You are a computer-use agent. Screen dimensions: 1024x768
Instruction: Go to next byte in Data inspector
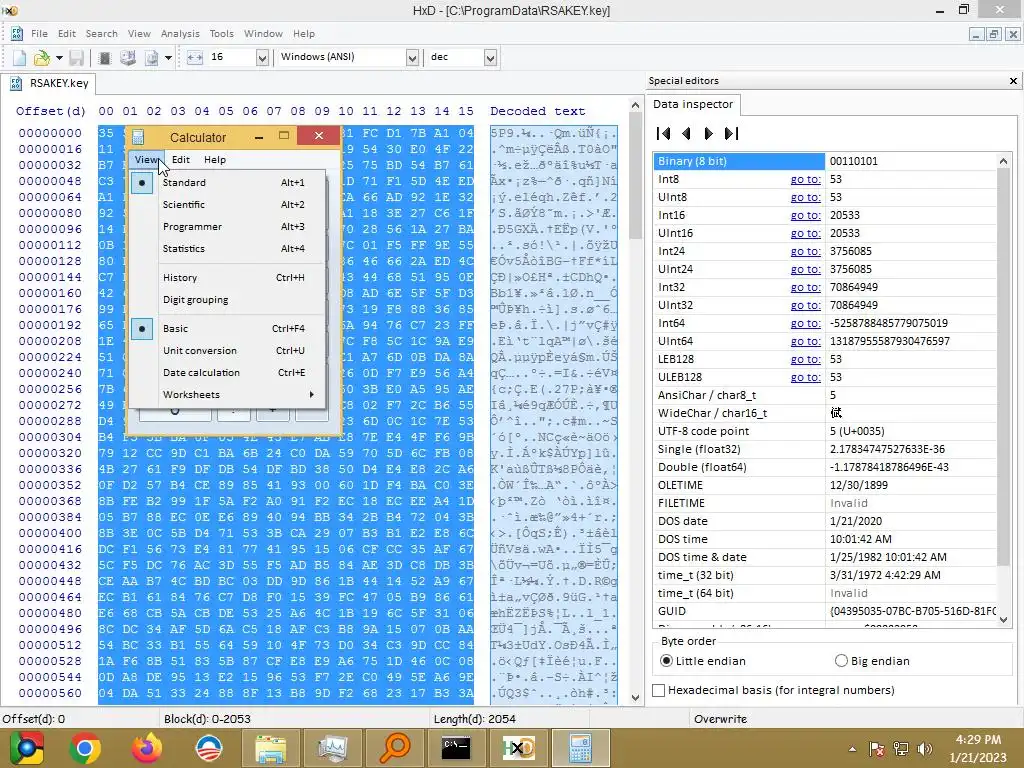pos(709,133)
